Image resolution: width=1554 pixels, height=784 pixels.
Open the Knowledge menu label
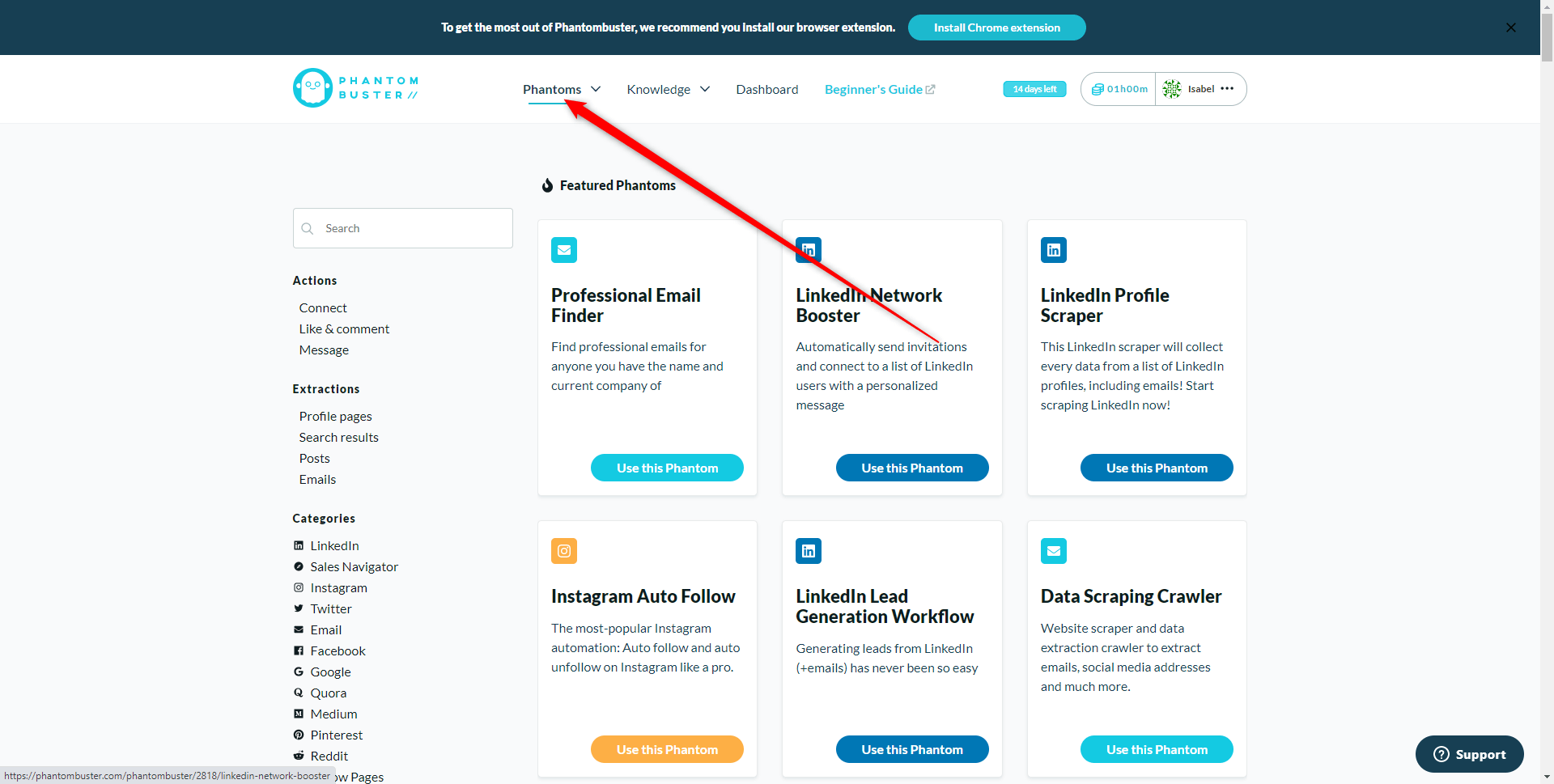click(659, 89)
